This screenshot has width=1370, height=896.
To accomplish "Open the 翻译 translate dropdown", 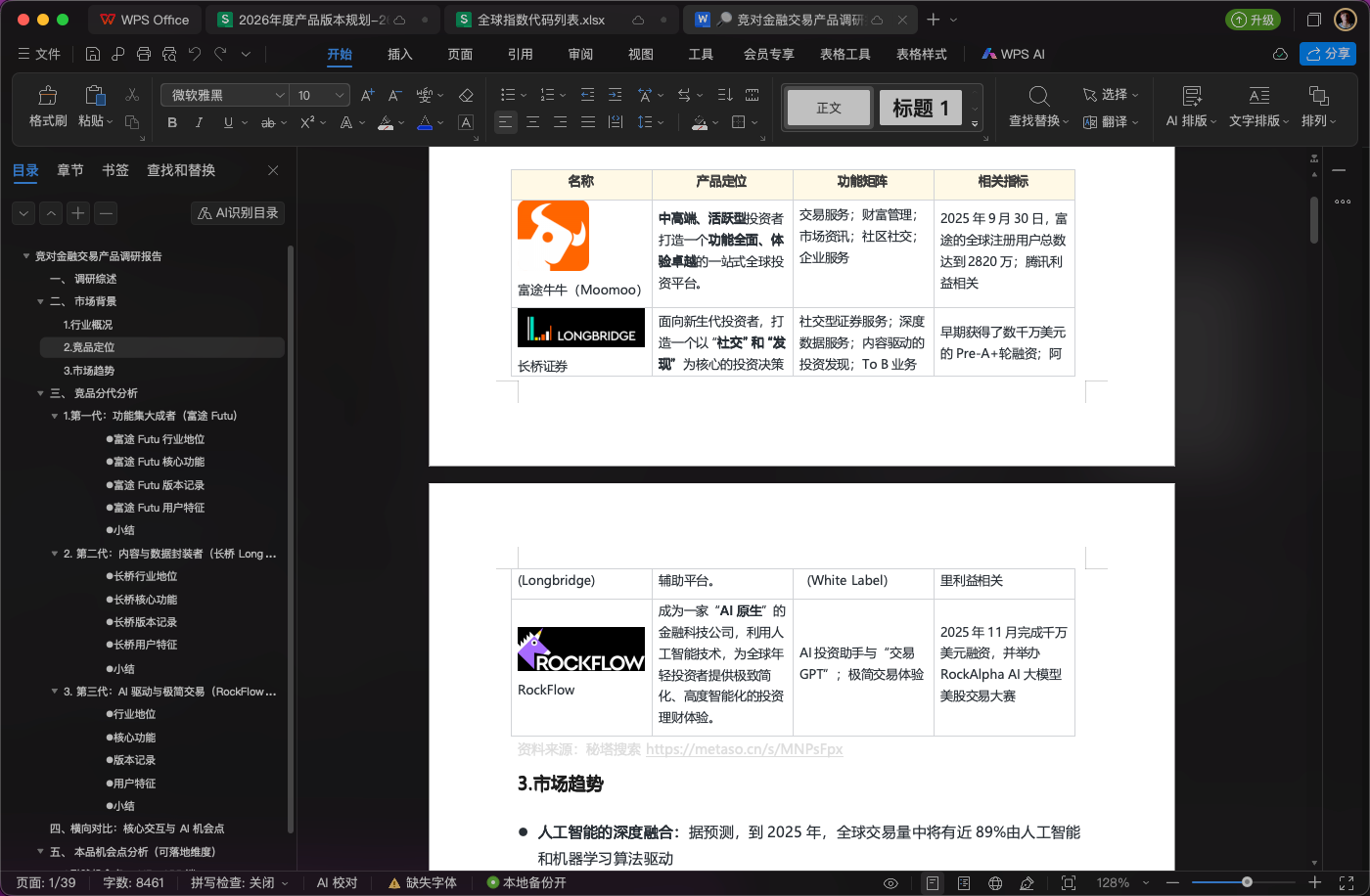I will tap(1111, 122).
